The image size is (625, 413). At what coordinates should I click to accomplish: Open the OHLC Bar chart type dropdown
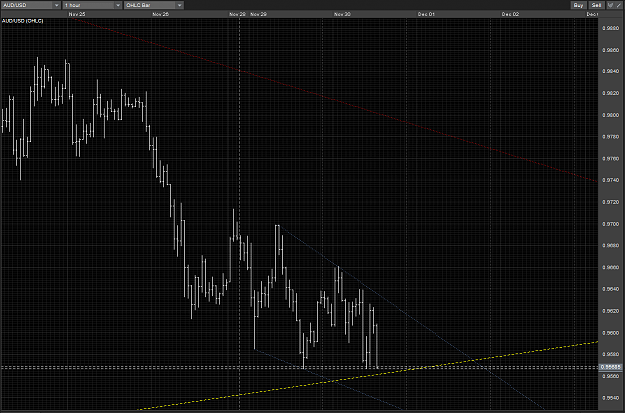pos(154,5)
